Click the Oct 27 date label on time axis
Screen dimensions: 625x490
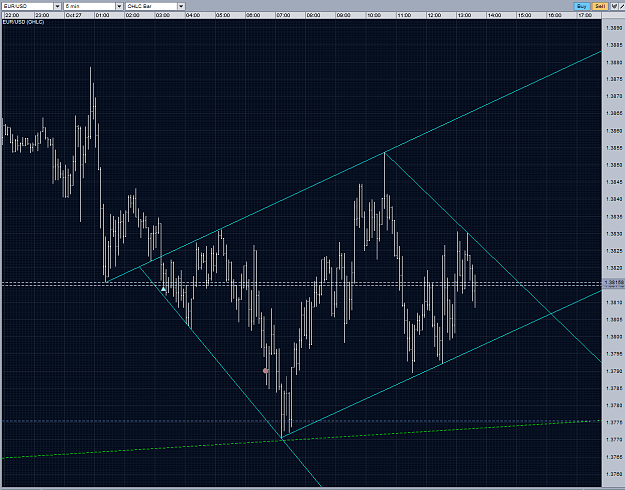[73, 15]
